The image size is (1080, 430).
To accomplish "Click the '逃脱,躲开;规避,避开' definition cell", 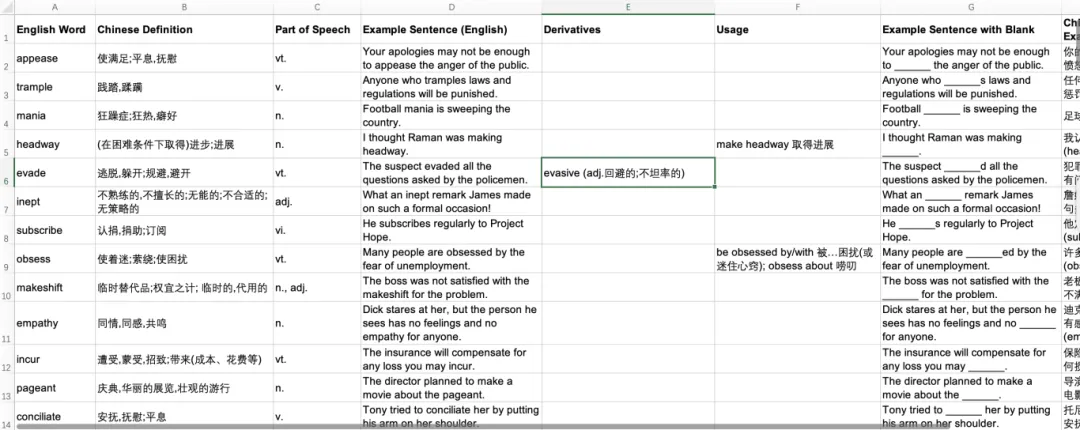I will (184, 173).
